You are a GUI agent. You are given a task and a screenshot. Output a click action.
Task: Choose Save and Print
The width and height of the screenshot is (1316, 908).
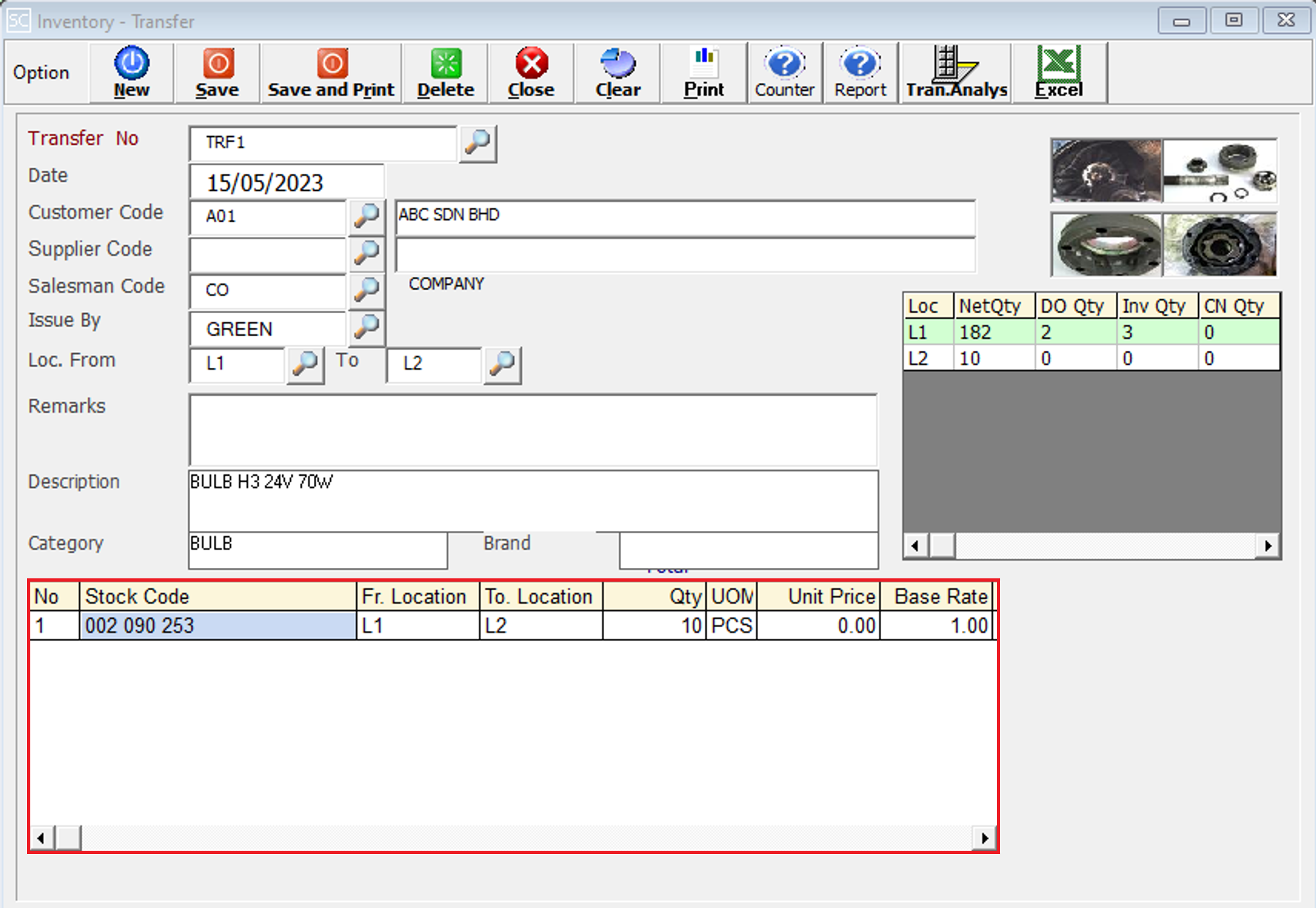pos(331,72)
